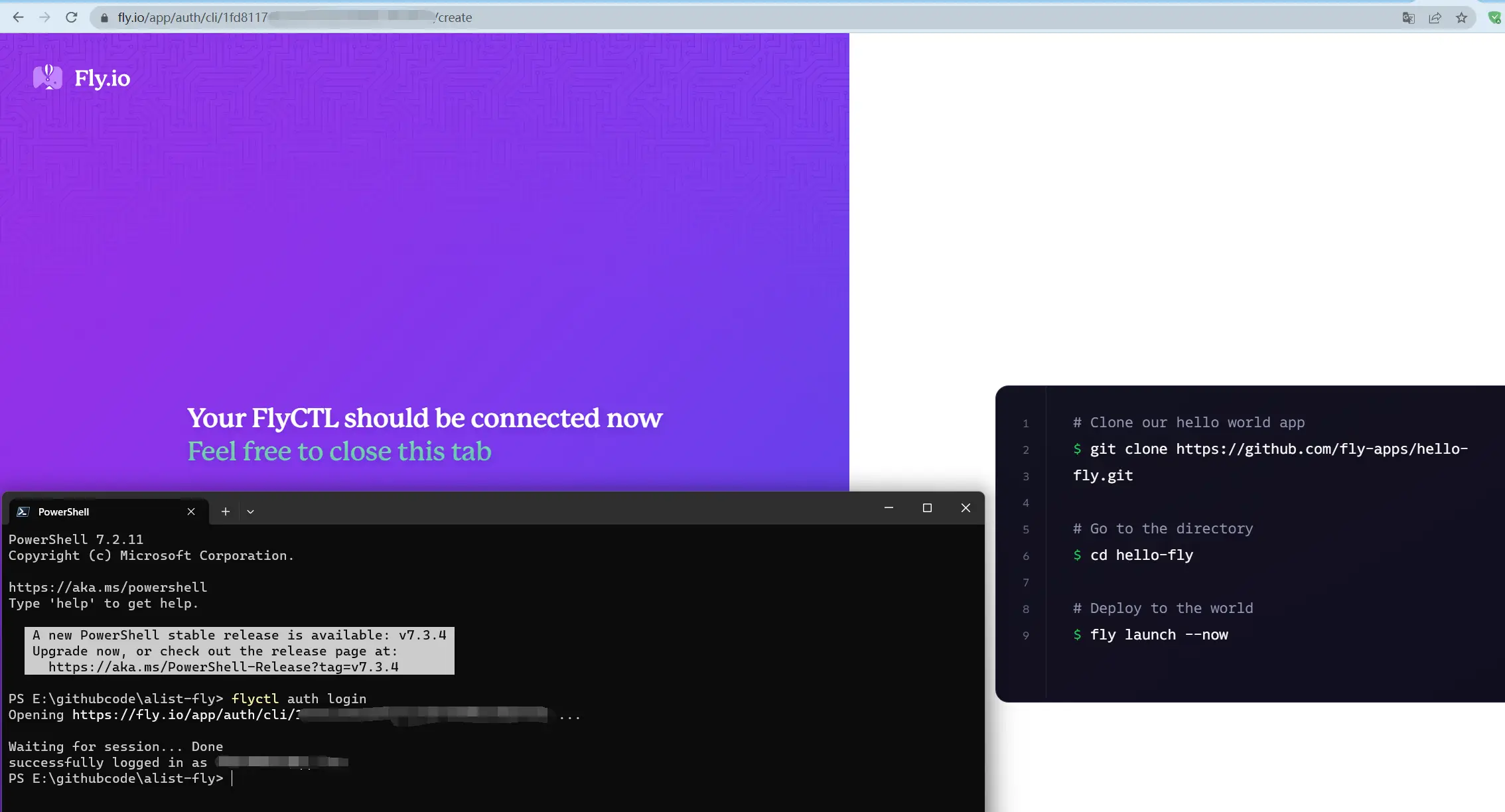The height and width of the screenshot is (812, 1505).
Task: Click 'fly.git' continuation line in code
Action: (1103, 476)
